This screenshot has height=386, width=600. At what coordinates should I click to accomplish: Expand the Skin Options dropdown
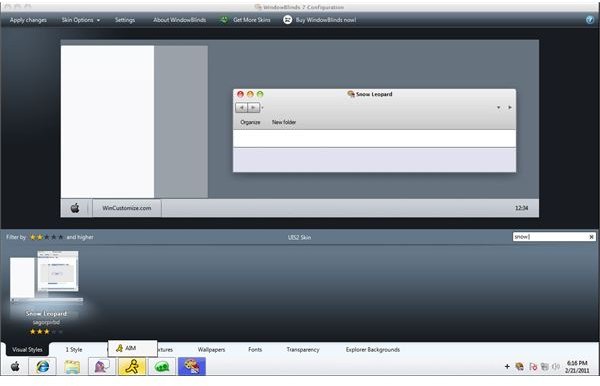tap(81, 20)
